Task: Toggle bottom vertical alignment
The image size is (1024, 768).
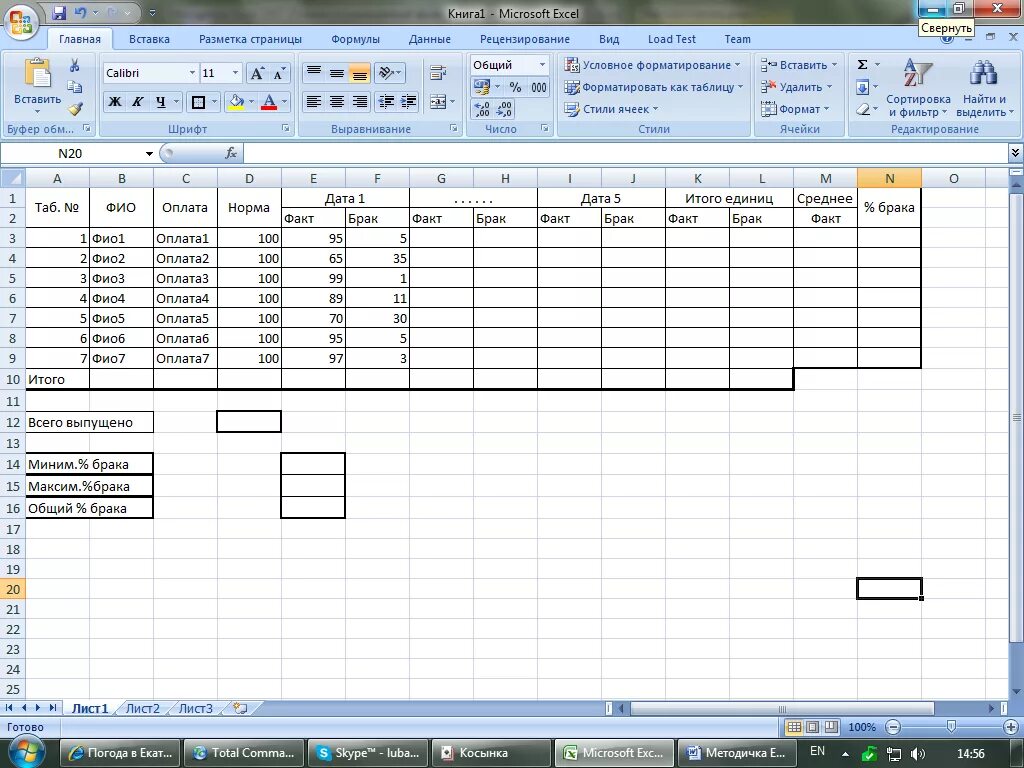Action: click(x=360, y=72)
